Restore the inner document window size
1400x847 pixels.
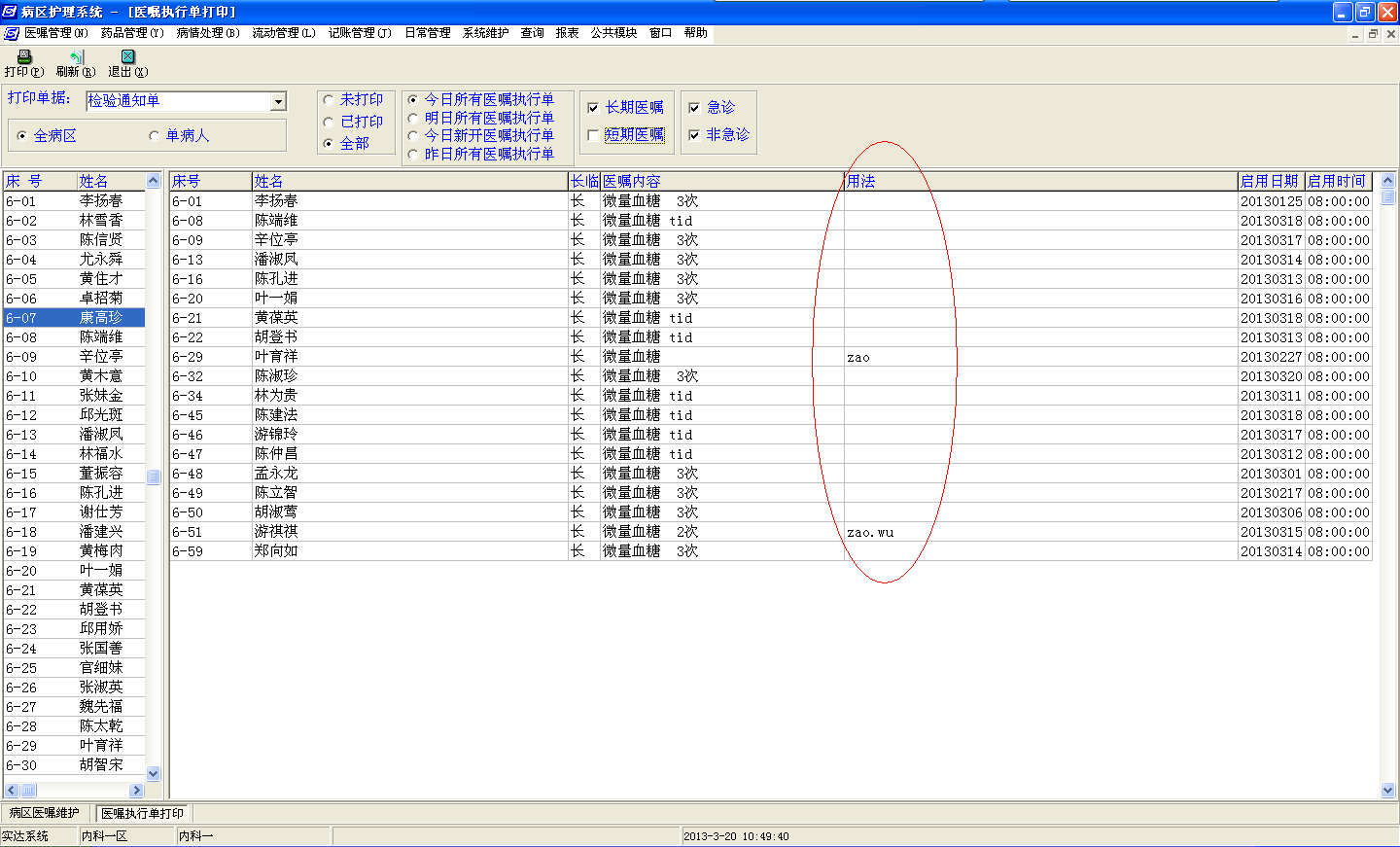pos(1373,34)
